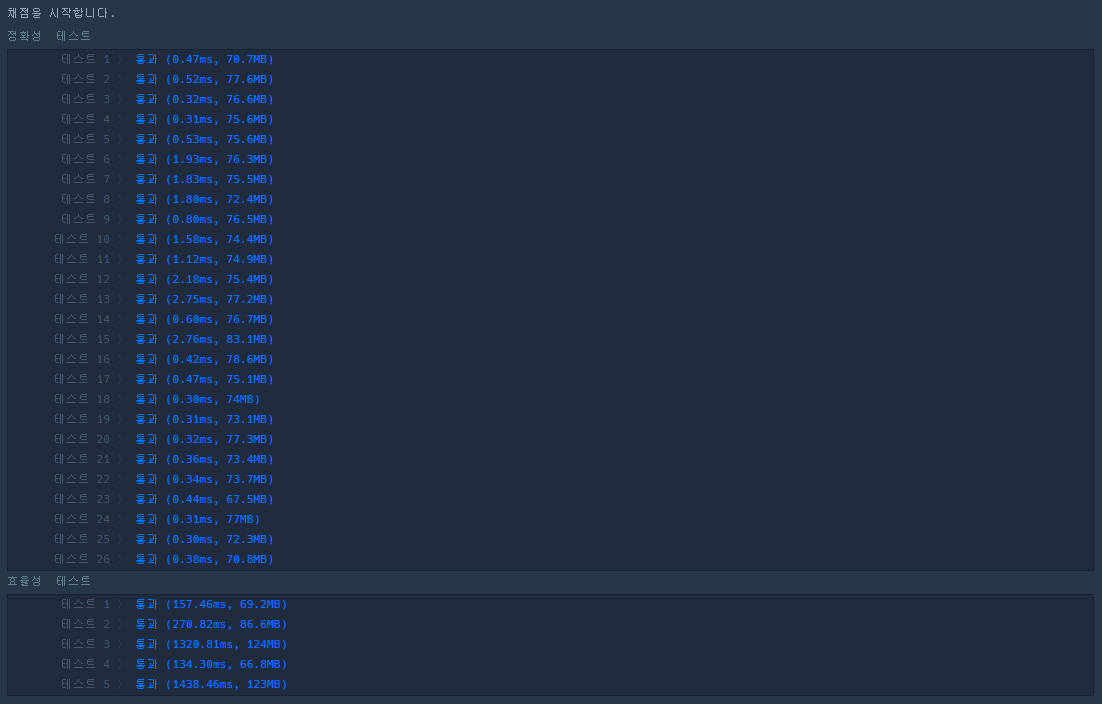Click the 테스트 23 row label

coord(82,499)
